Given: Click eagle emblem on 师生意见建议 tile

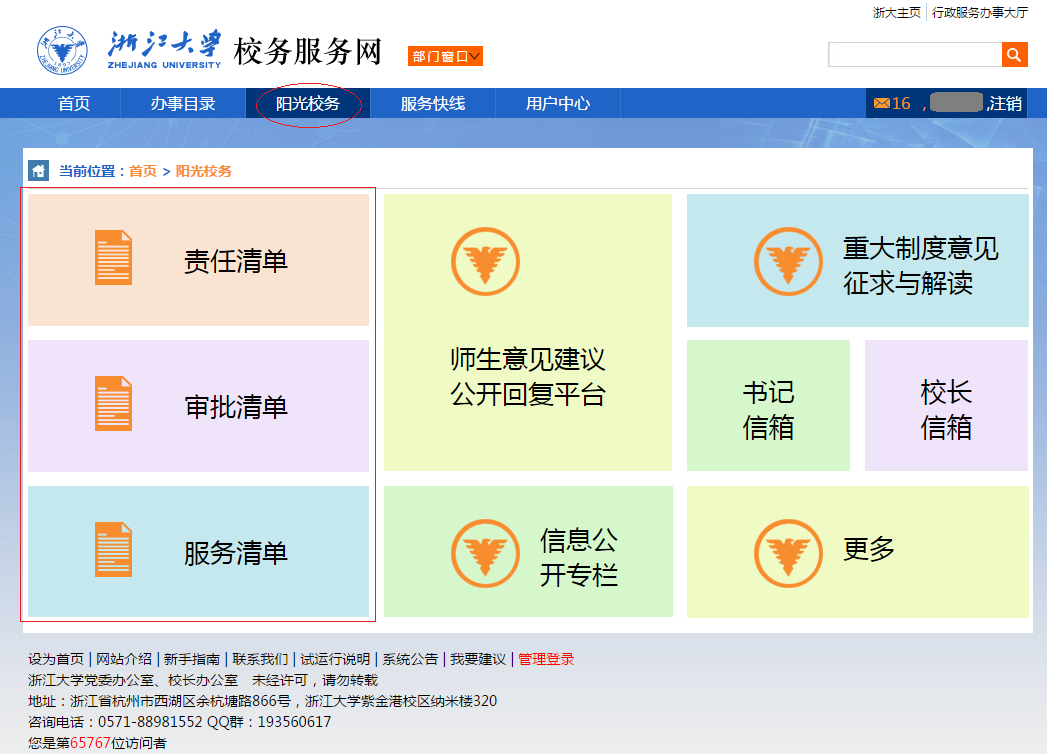Looking at the screenshot, I should [485, 262].
